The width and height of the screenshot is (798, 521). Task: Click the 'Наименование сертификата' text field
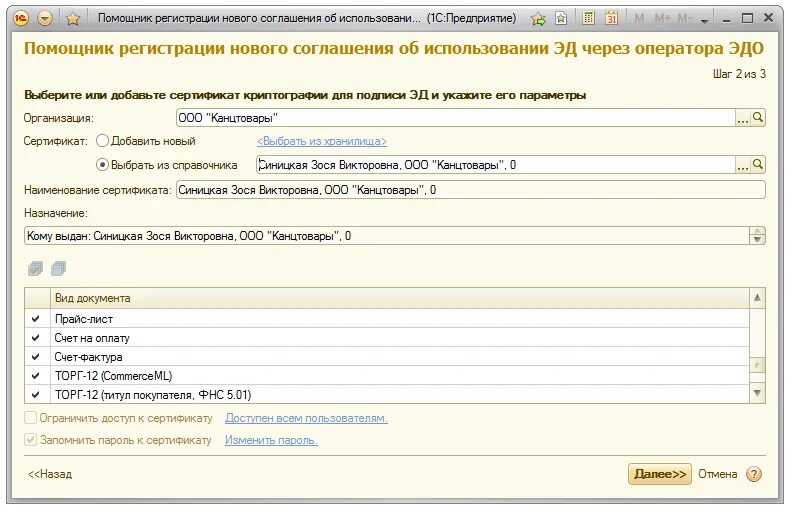(x=470, y=190)
